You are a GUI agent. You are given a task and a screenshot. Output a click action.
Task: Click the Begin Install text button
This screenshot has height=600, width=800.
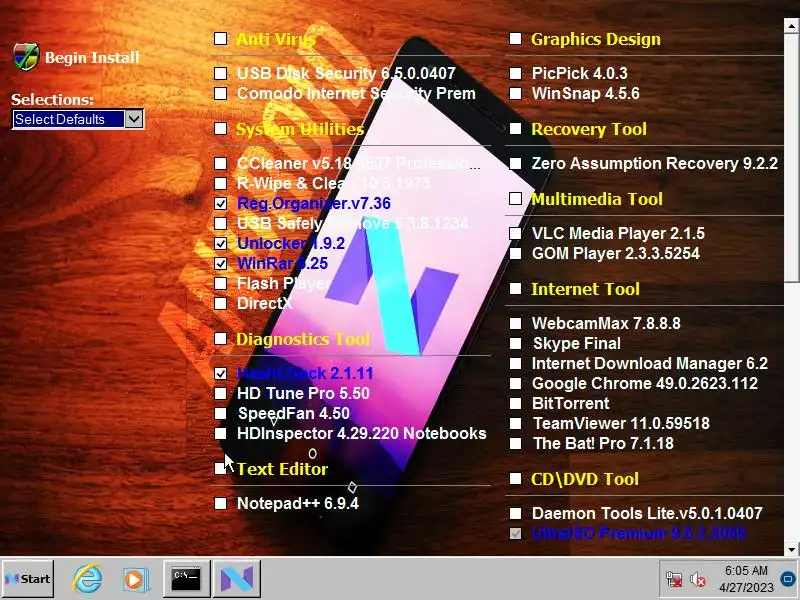tap(92, 57)
